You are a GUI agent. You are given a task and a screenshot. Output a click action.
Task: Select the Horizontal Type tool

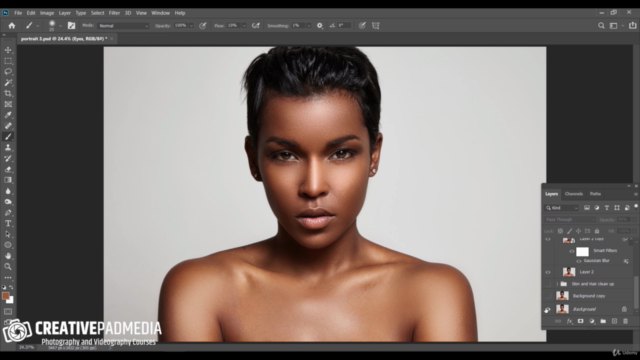8,223
